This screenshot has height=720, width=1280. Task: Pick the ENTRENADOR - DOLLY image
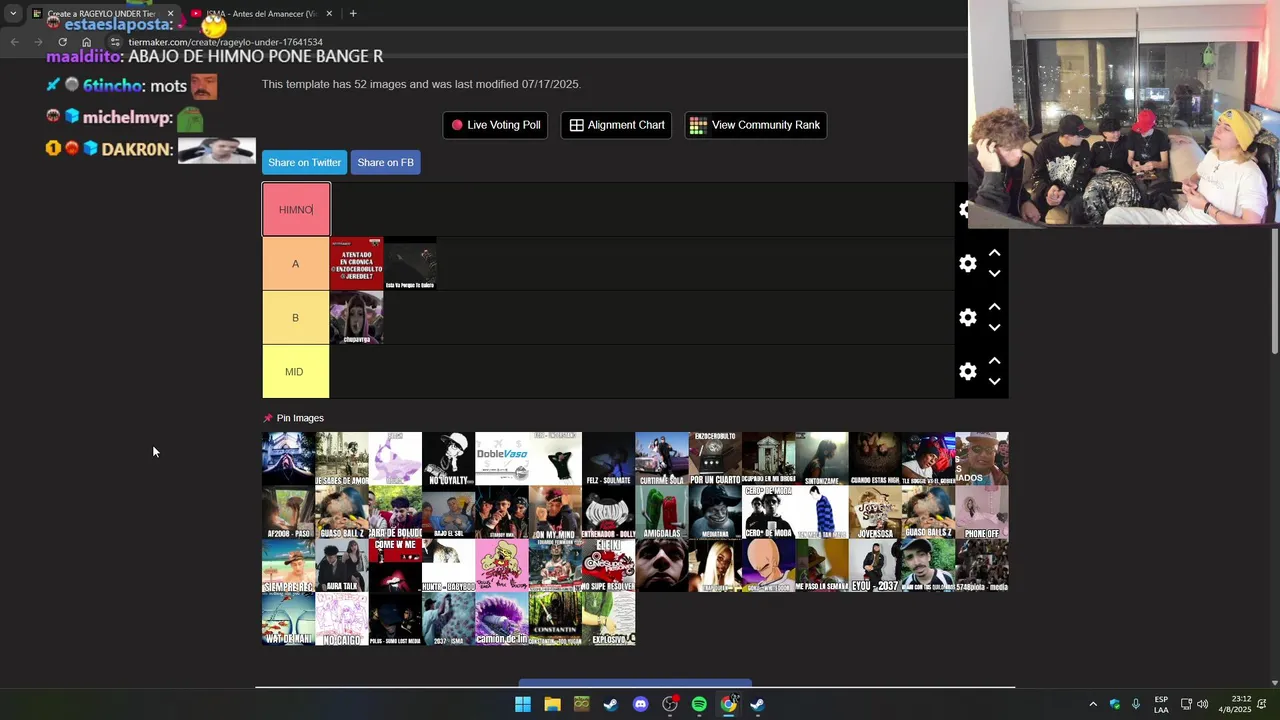click(x=608, y=512)
